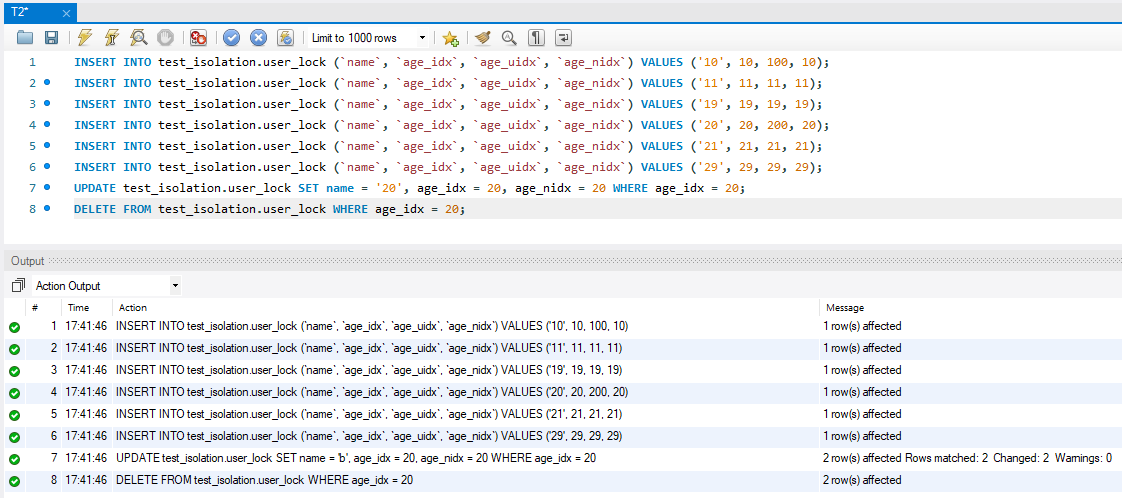
Task: Select the UPDATE test_isolation.user_lock output action
Action: pyautogui.click(x=356, y=458)
